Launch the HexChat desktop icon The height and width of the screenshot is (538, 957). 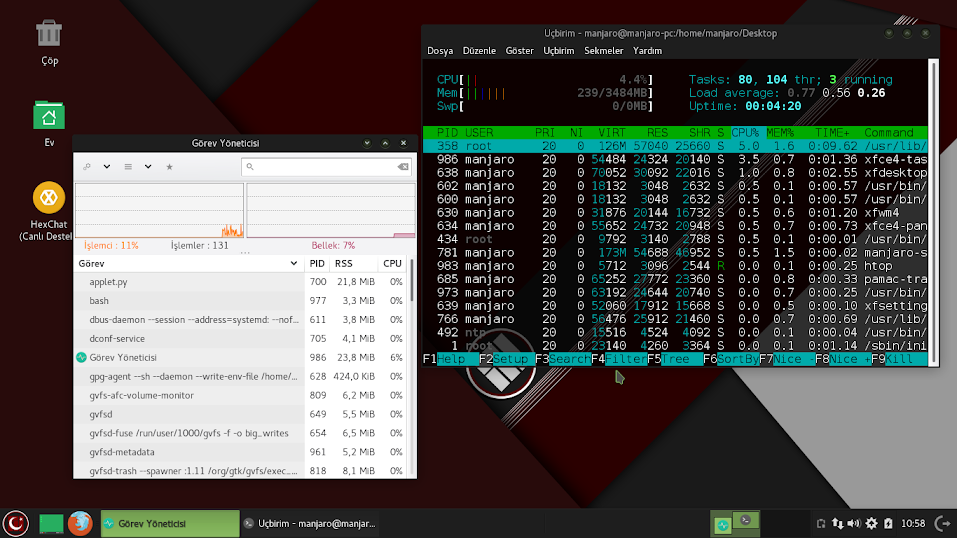point(49,197)
